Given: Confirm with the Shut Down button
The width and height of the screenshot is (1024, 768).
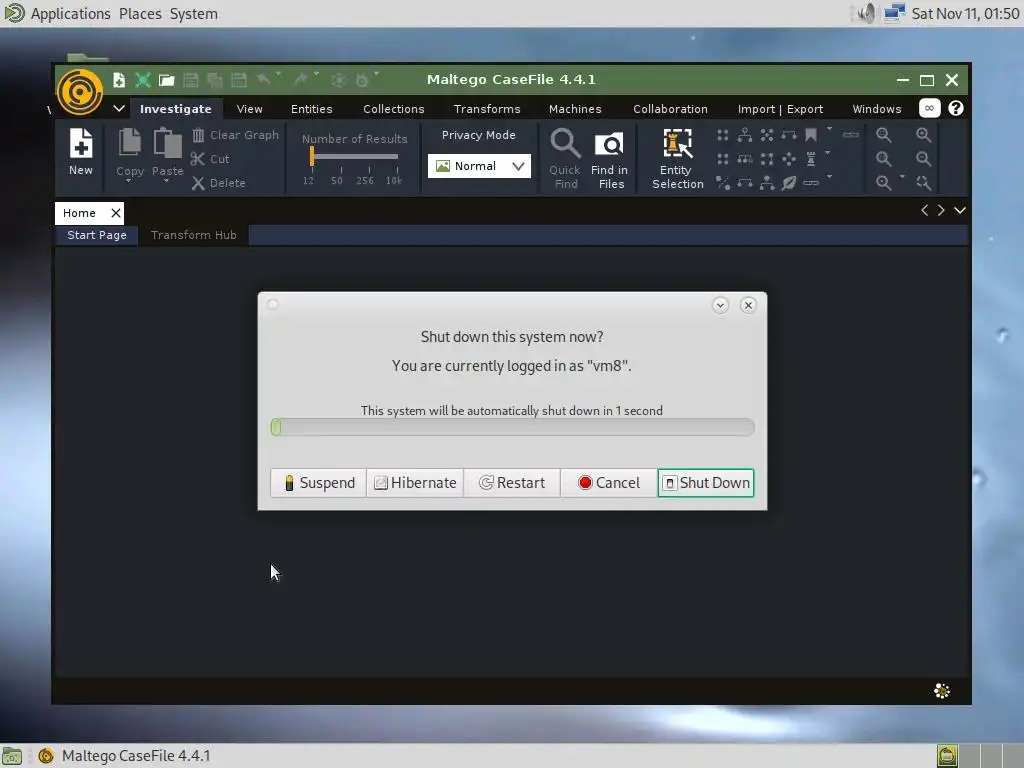Looking at the screenshot, I should (706, 483).
